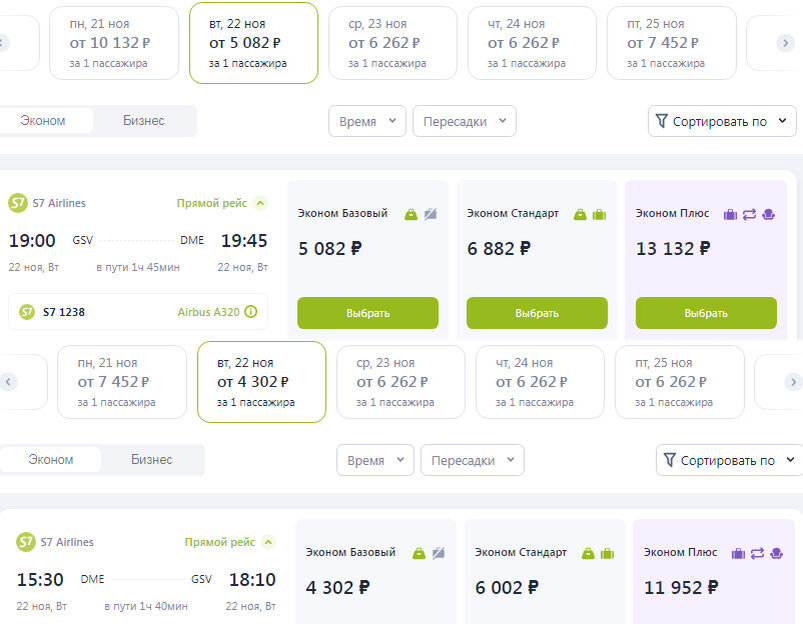This screenshot has width=803, height=624.
Task: Click the exchange arrows icon on the outbound Эконом Плюс fare
Action: [x=749, y=214]
